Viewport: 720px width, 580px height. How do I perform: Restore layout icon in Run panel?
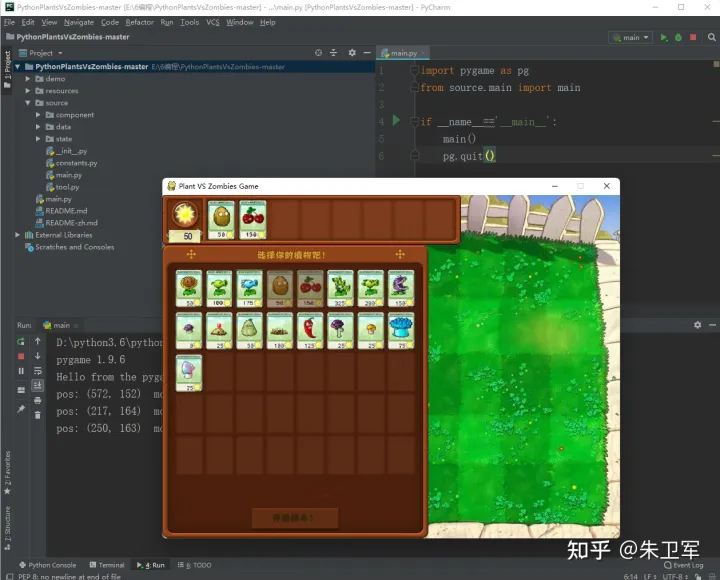(21, 390)
